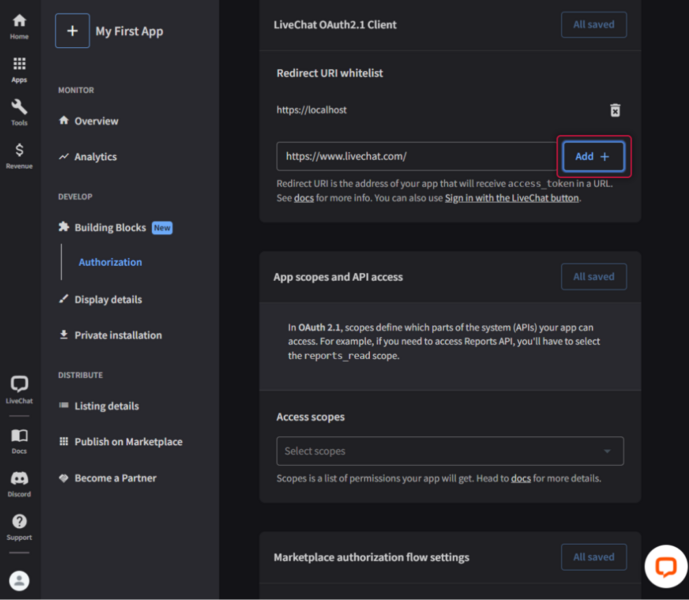The height and width of the screenshot is (600, 689).
Task: Open the Tools wrench icon
Action: 19,109
